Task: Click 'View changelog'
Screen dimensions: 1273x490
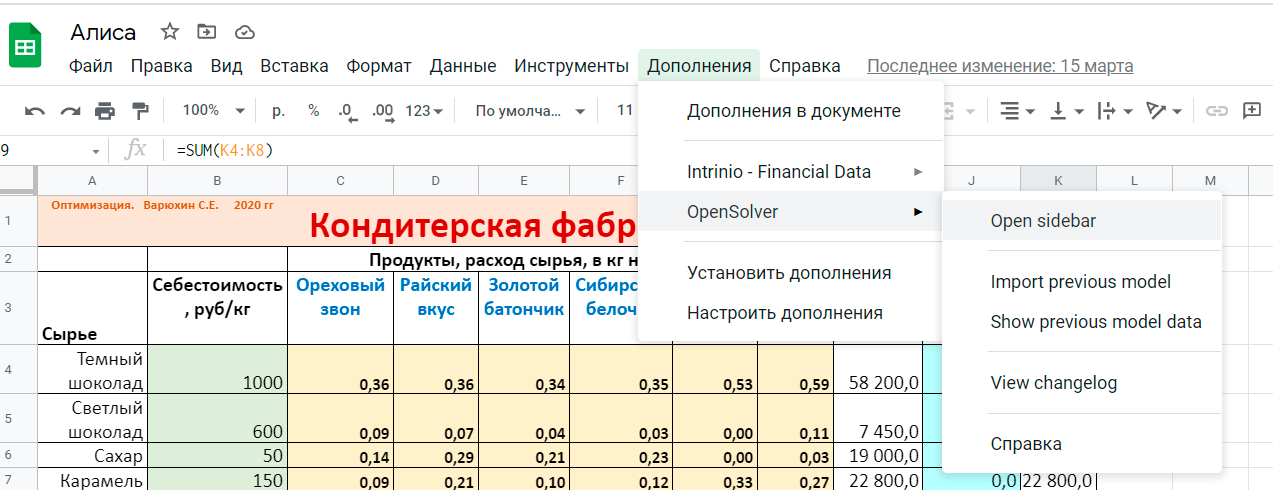Action: pos(1082,383)
